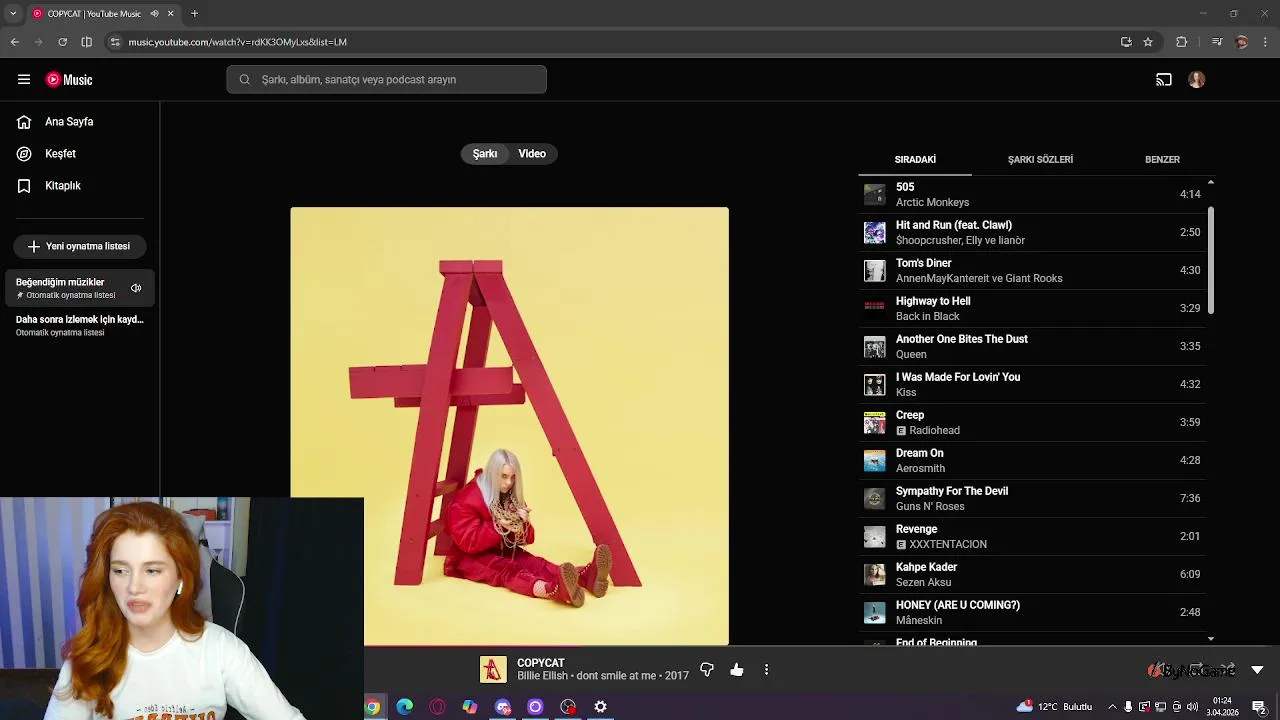Viewport: 1280px width, 720px height.
Task: Open Chrome side panel icon
Action: (x=86, y=42)
